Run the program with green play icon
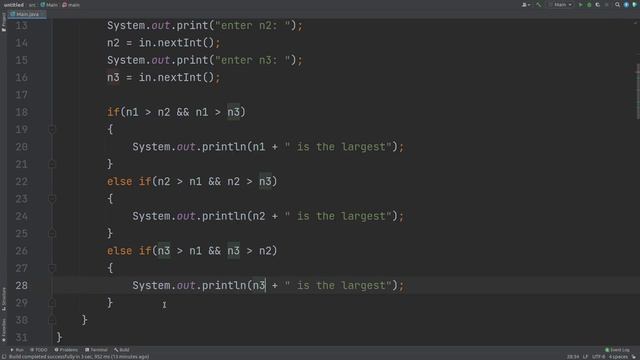The height and width of the screenshot is (360, 640). tap(580, 5)
